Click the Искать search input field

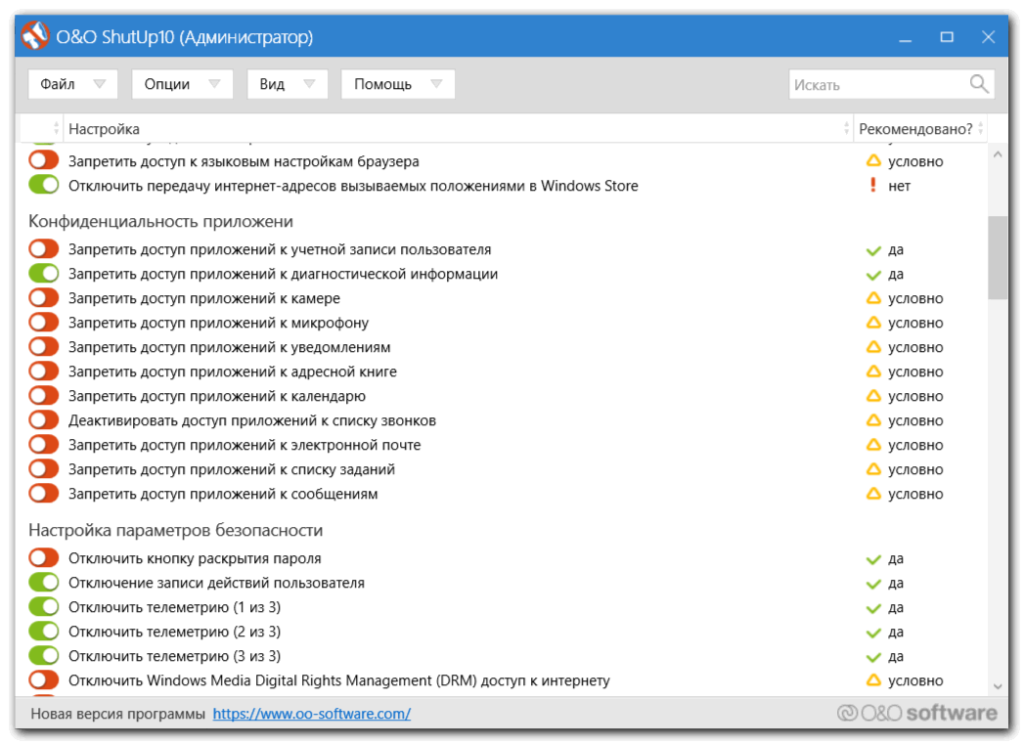click(875, 85)
